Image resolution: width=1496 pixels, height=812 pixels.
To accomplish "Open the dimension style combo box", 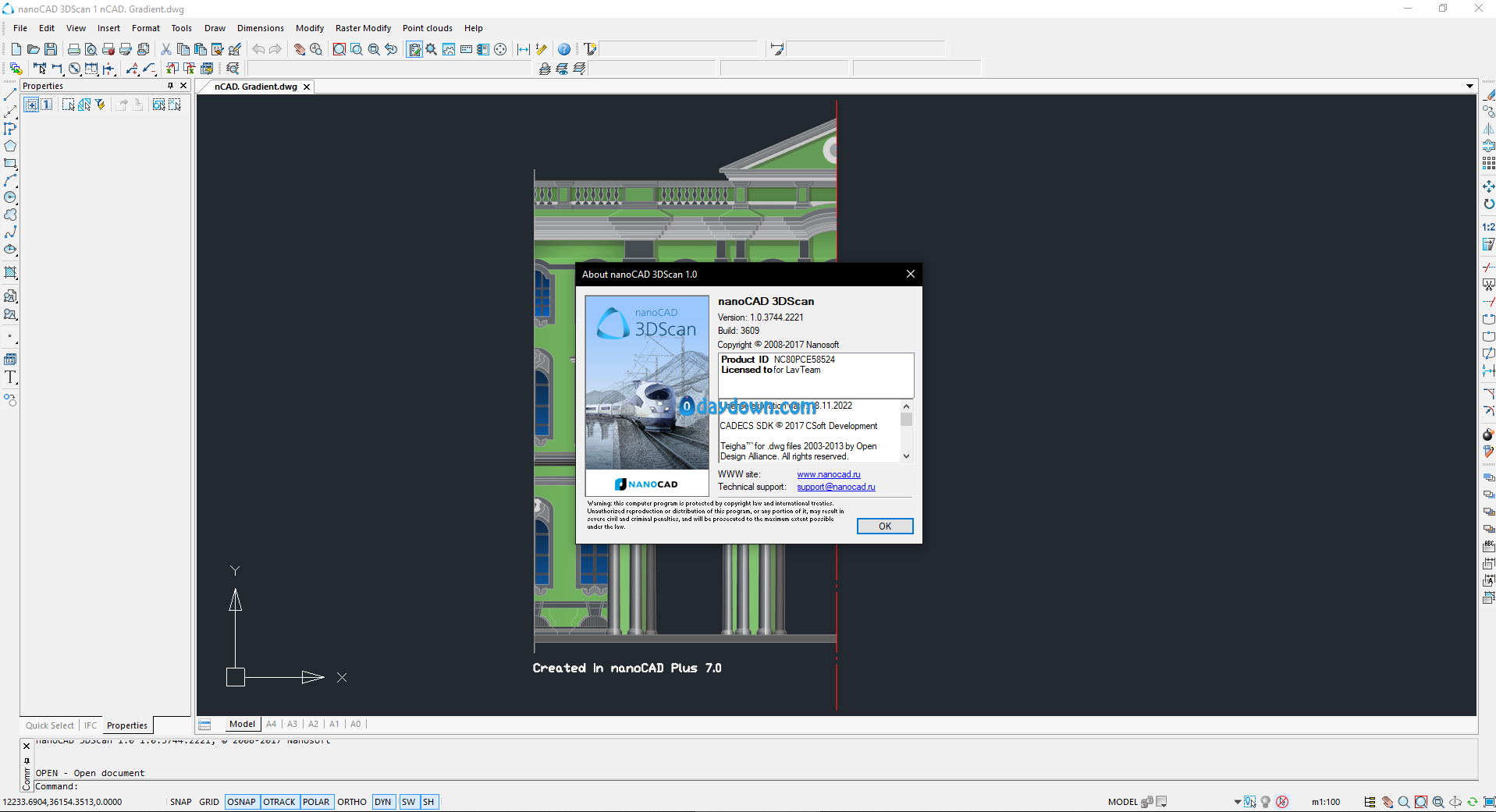I will [x=865, y=49].
